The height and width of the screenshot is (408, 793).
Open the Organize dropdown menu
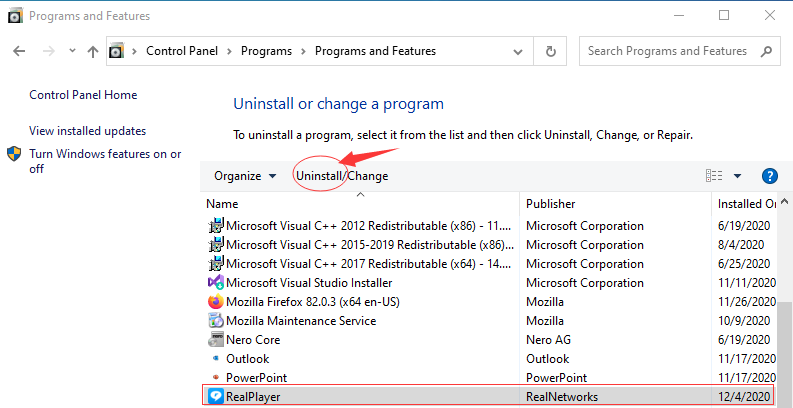[x=245, y=176]
